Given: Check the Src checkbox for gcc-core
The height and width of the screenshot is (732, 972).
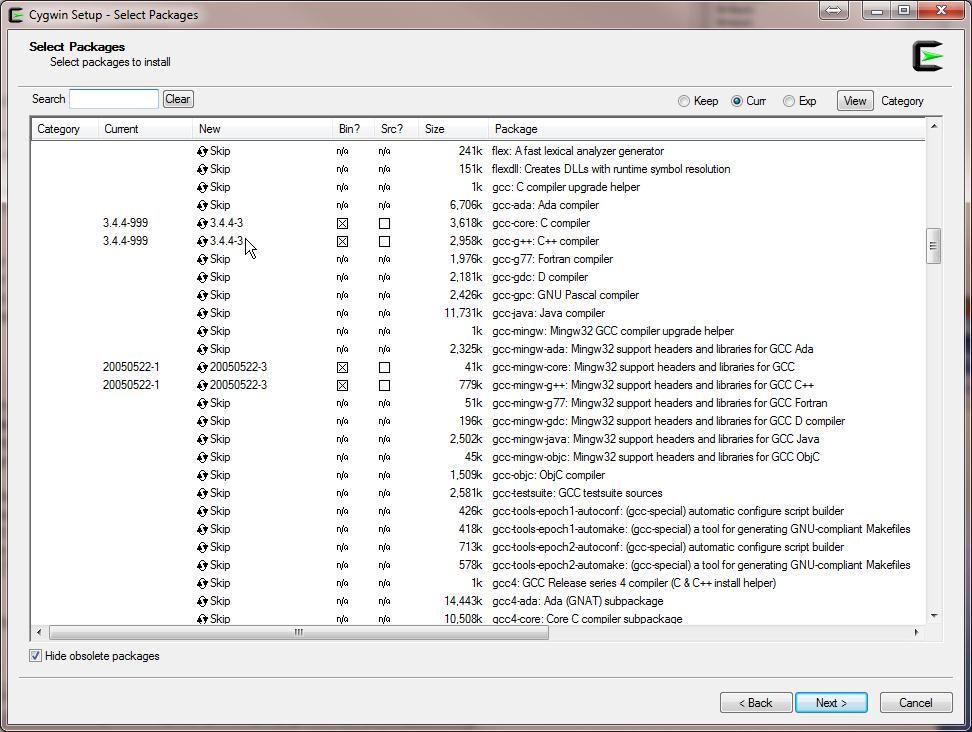Looking at the screenshot, I should tap(384, 223).
